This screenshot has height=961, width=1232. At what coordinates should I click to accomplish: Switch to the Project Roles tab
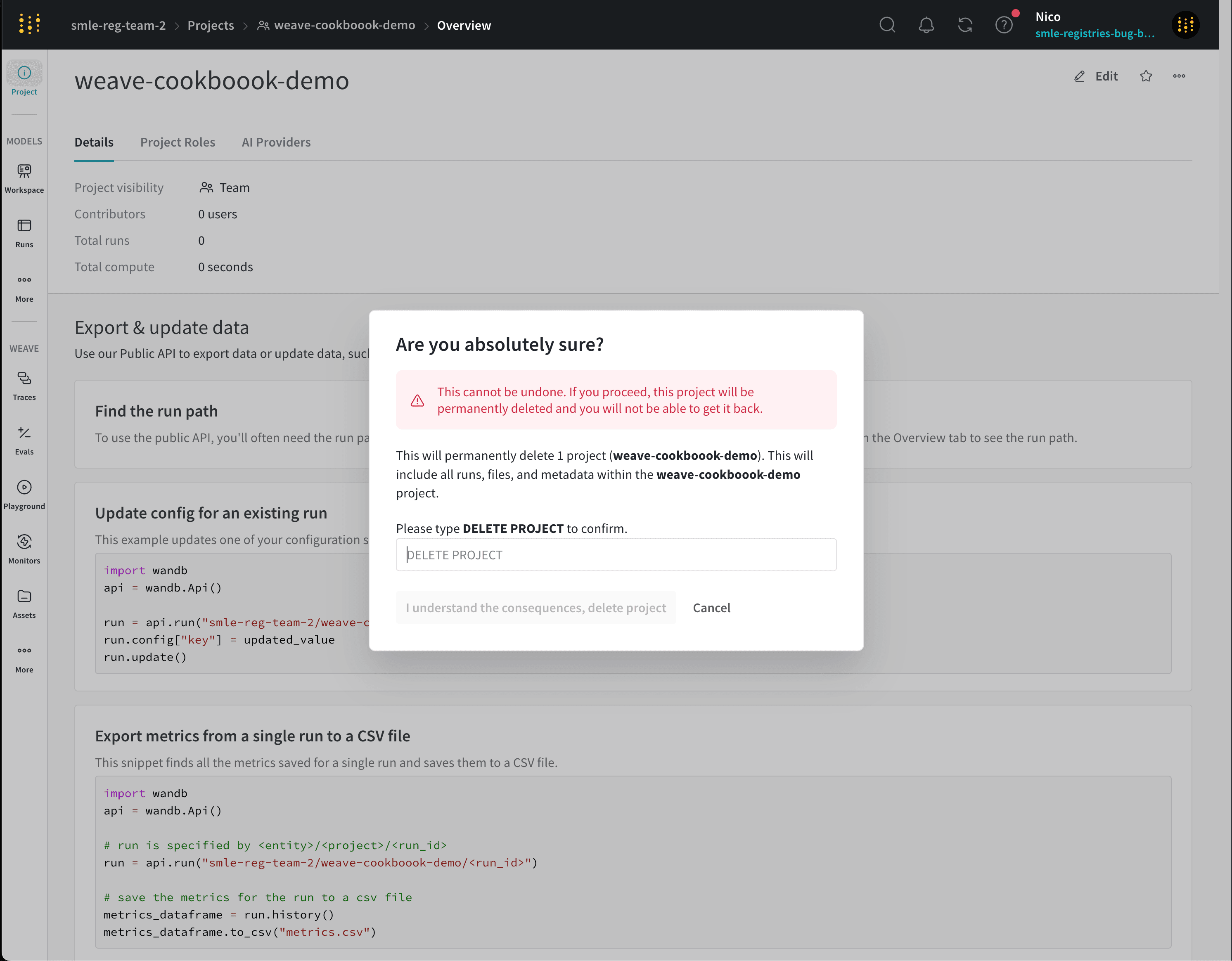coord(178,142)
